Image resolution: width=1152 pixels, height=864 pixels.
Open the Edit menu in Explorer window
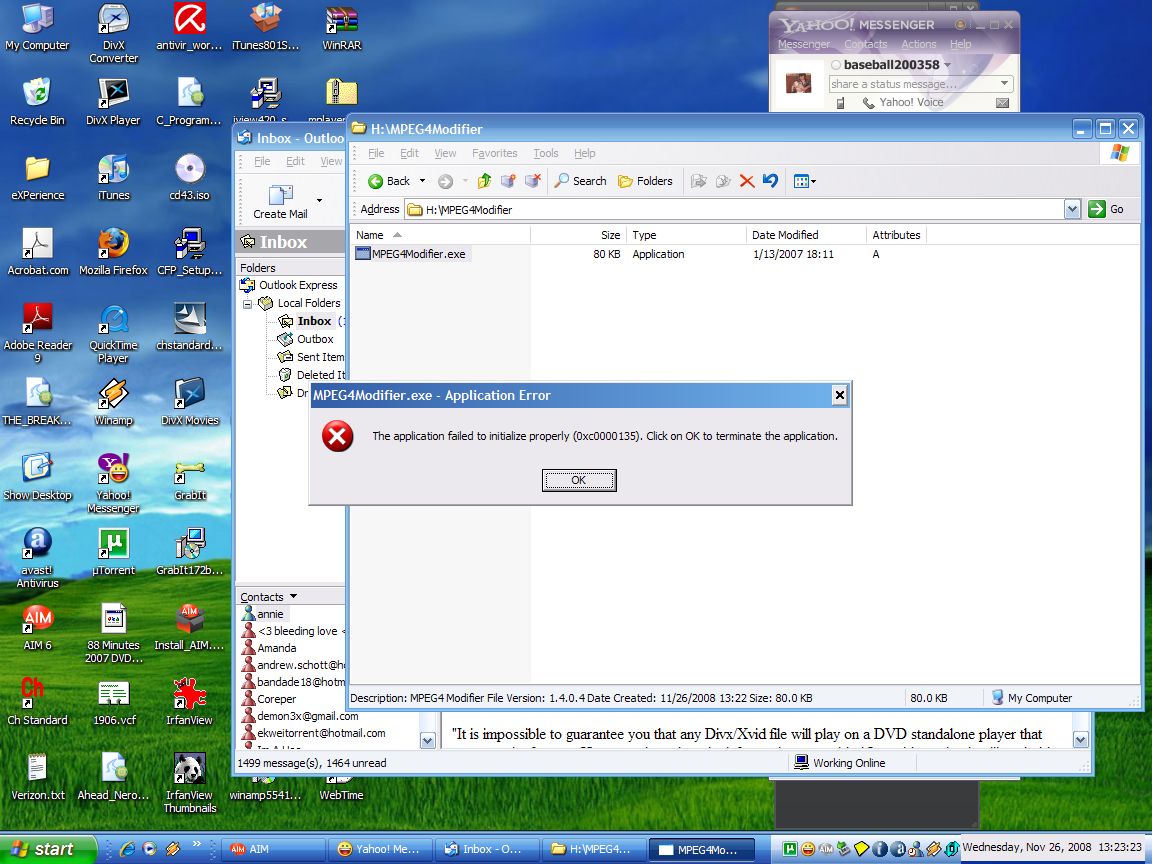(x=409, y=153)
